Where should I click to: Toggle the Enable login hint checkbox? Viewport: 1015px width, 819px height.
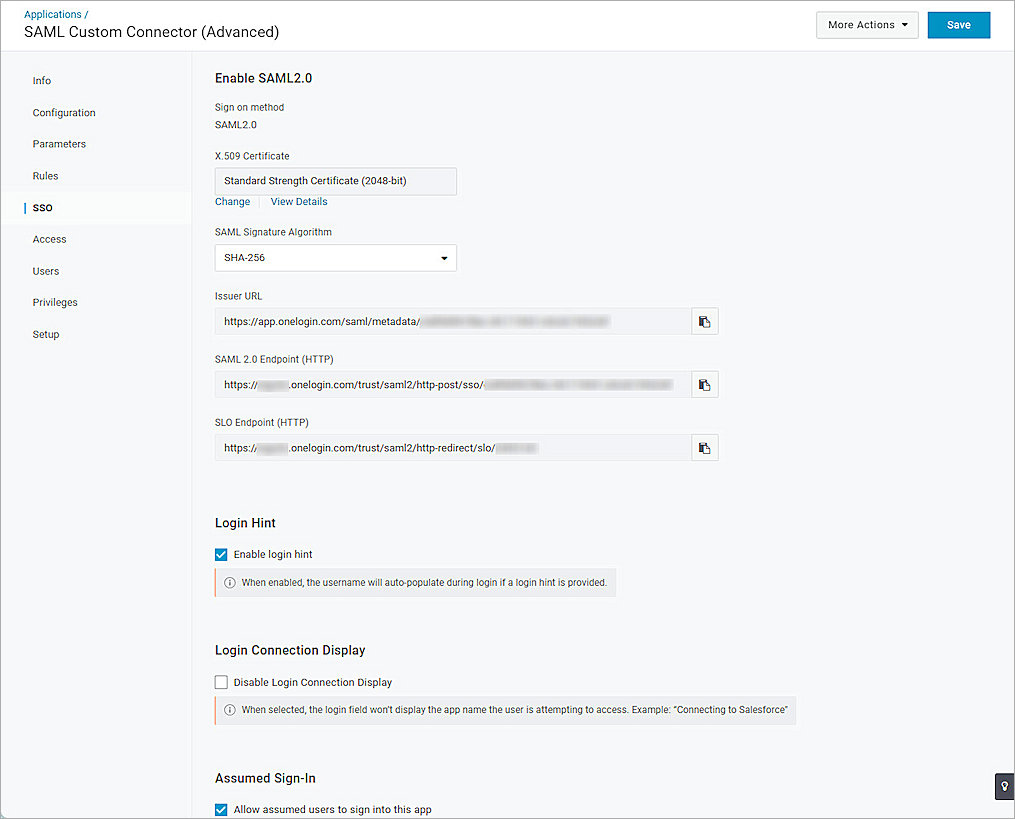click(x=220, y=554)
